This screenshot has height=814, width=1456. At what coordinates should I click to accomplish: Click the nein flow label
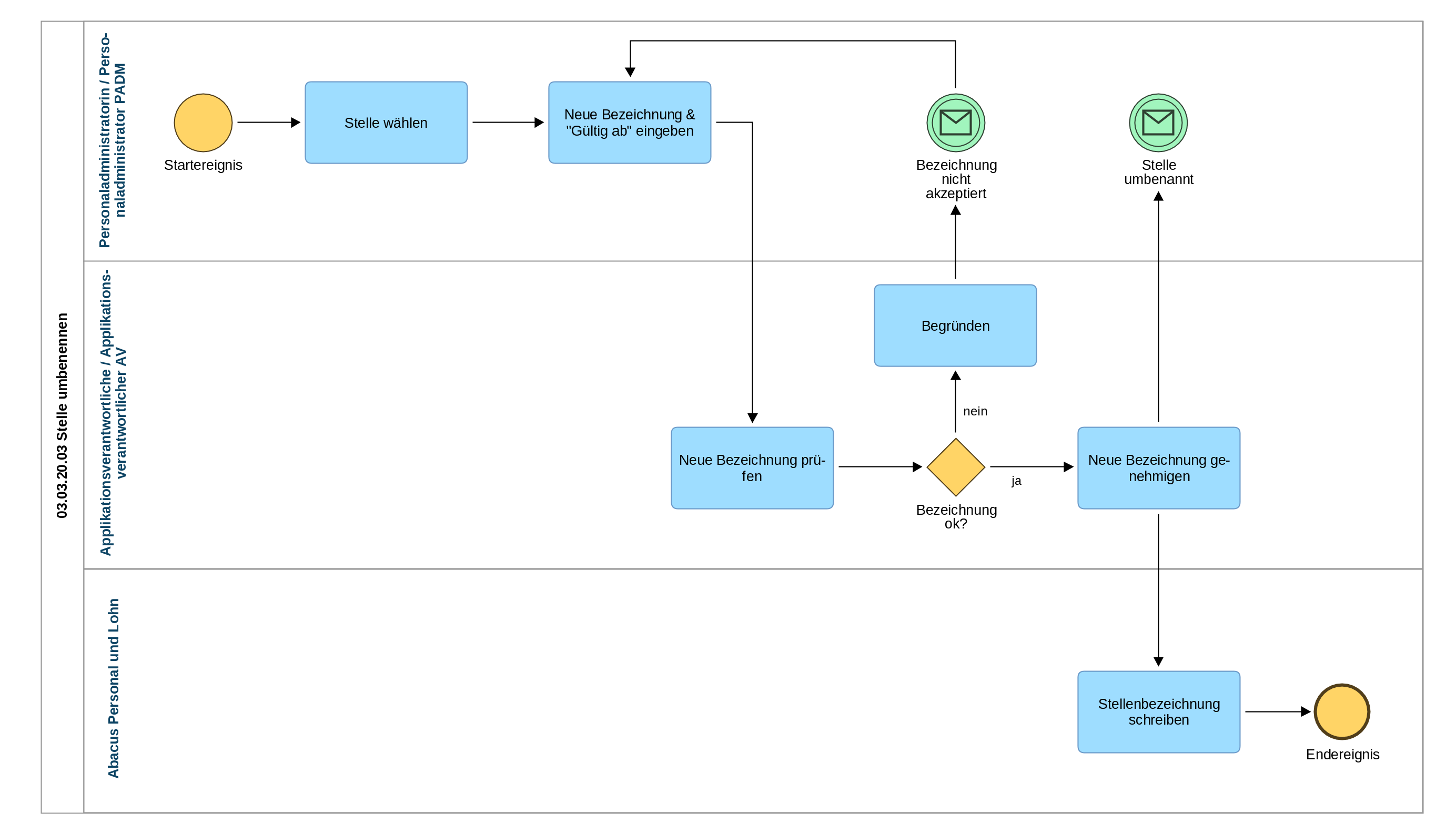pyautogui.click(x=975, y=411)
